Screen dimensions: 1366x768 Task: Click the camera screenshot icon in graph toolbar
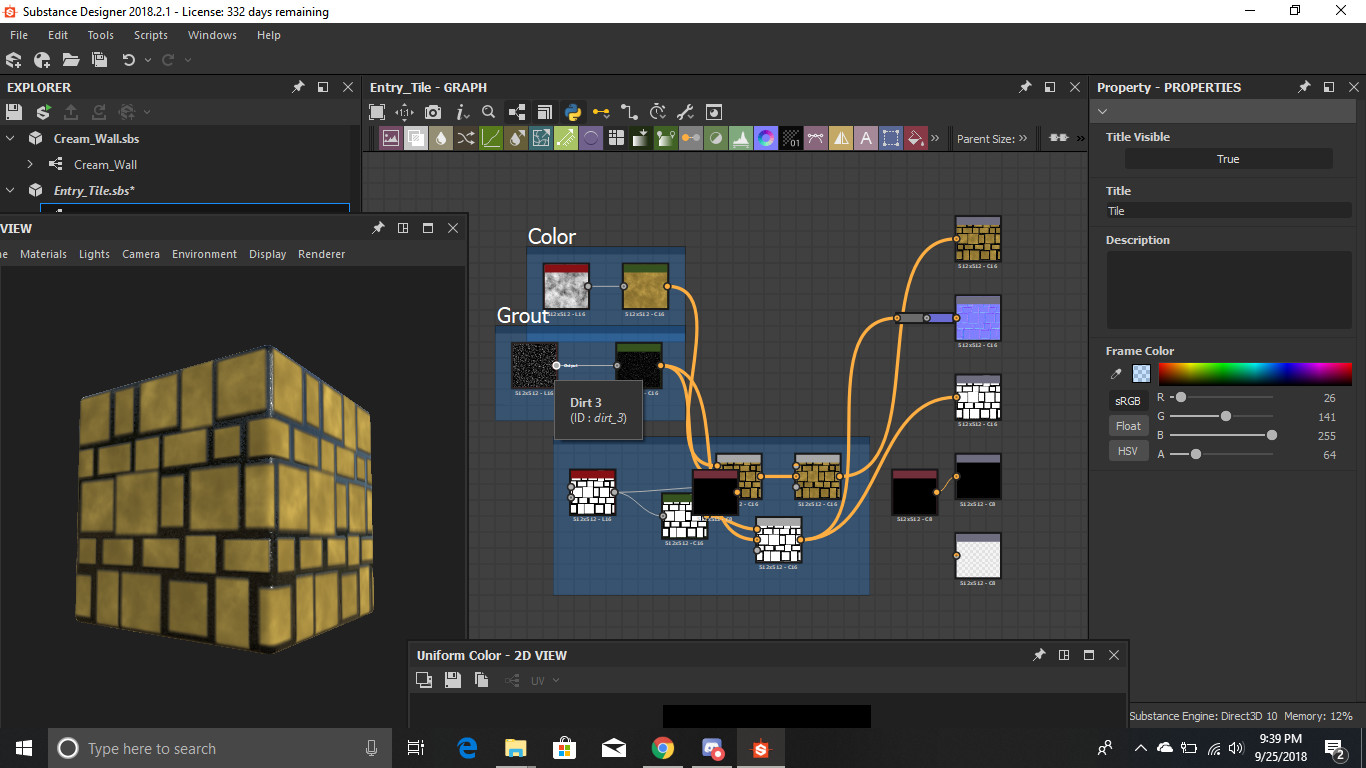tap(433, 112)
